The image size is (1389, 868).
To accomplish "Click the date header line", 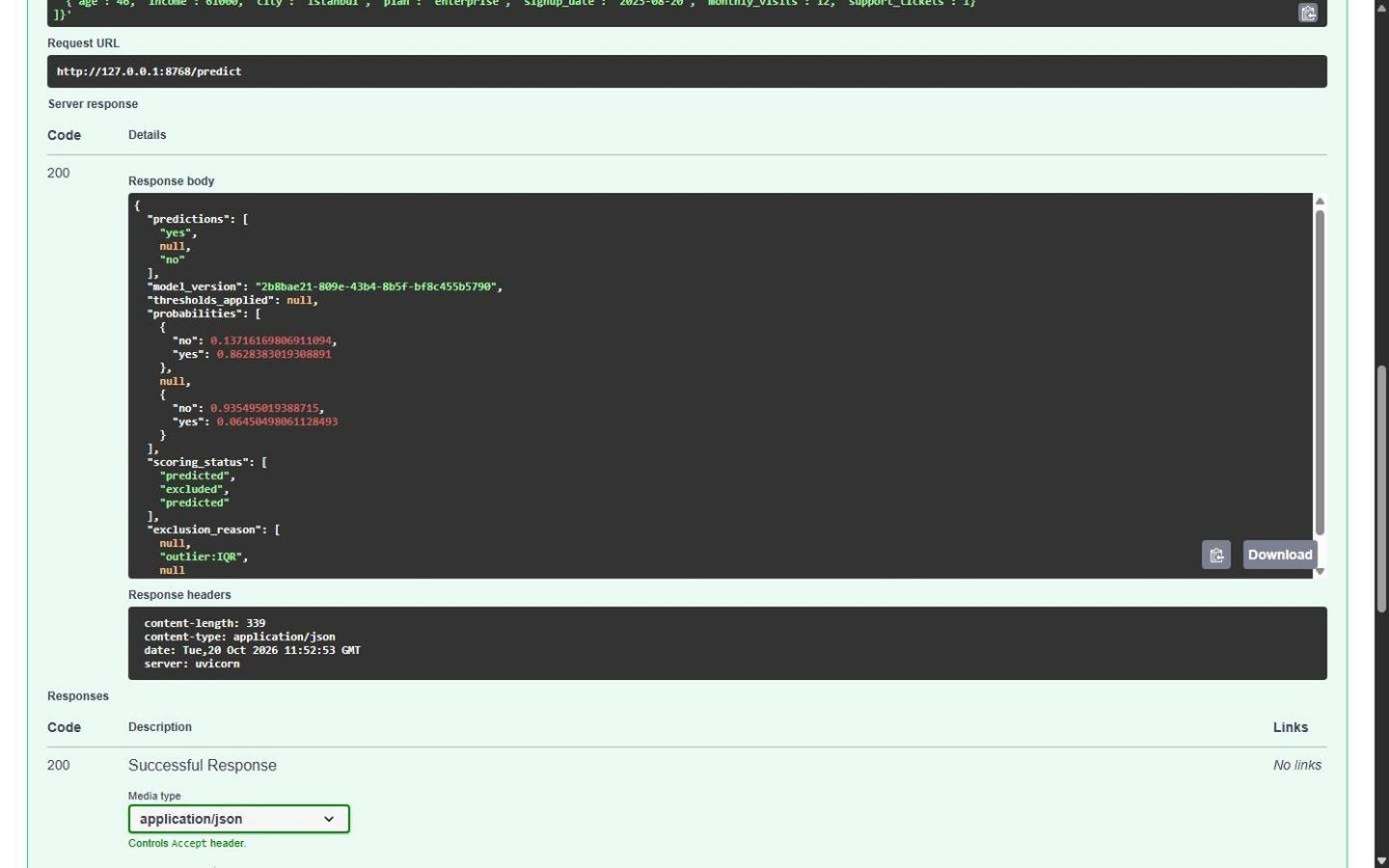I will (x=252, y=650).
